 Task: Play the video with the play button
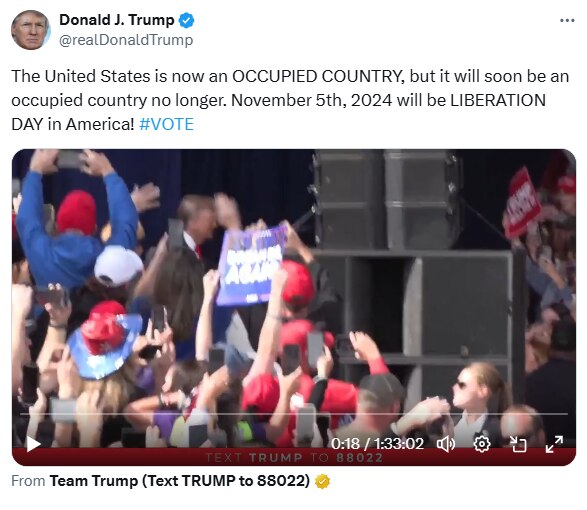click(x=33, y=444)
